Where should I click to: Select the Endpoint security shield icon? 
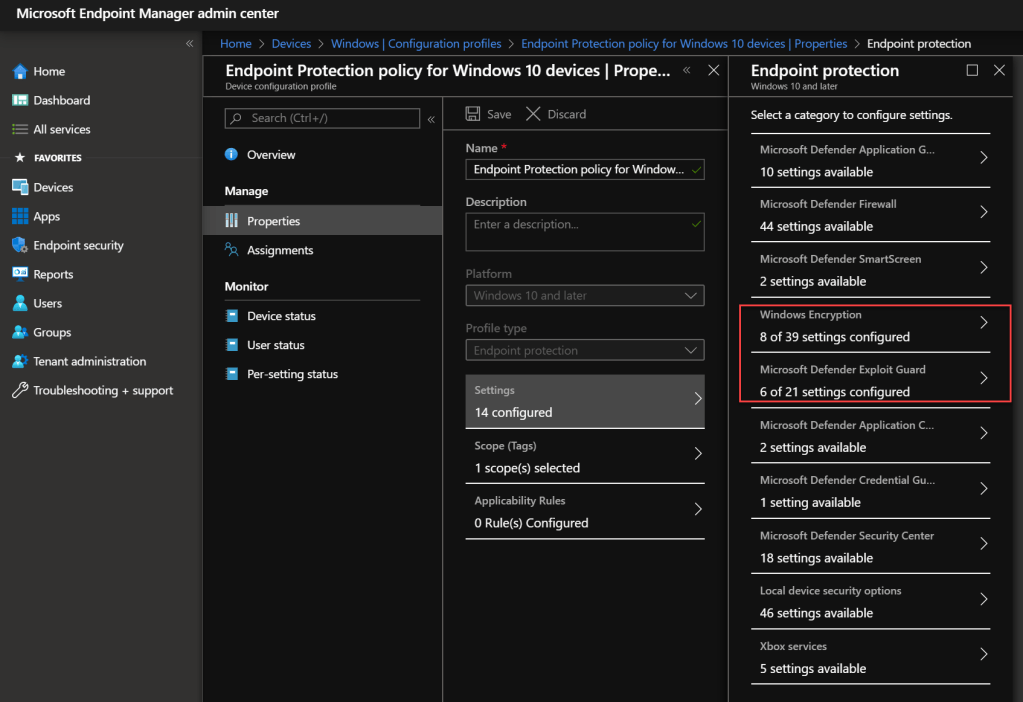pos(19,246)
